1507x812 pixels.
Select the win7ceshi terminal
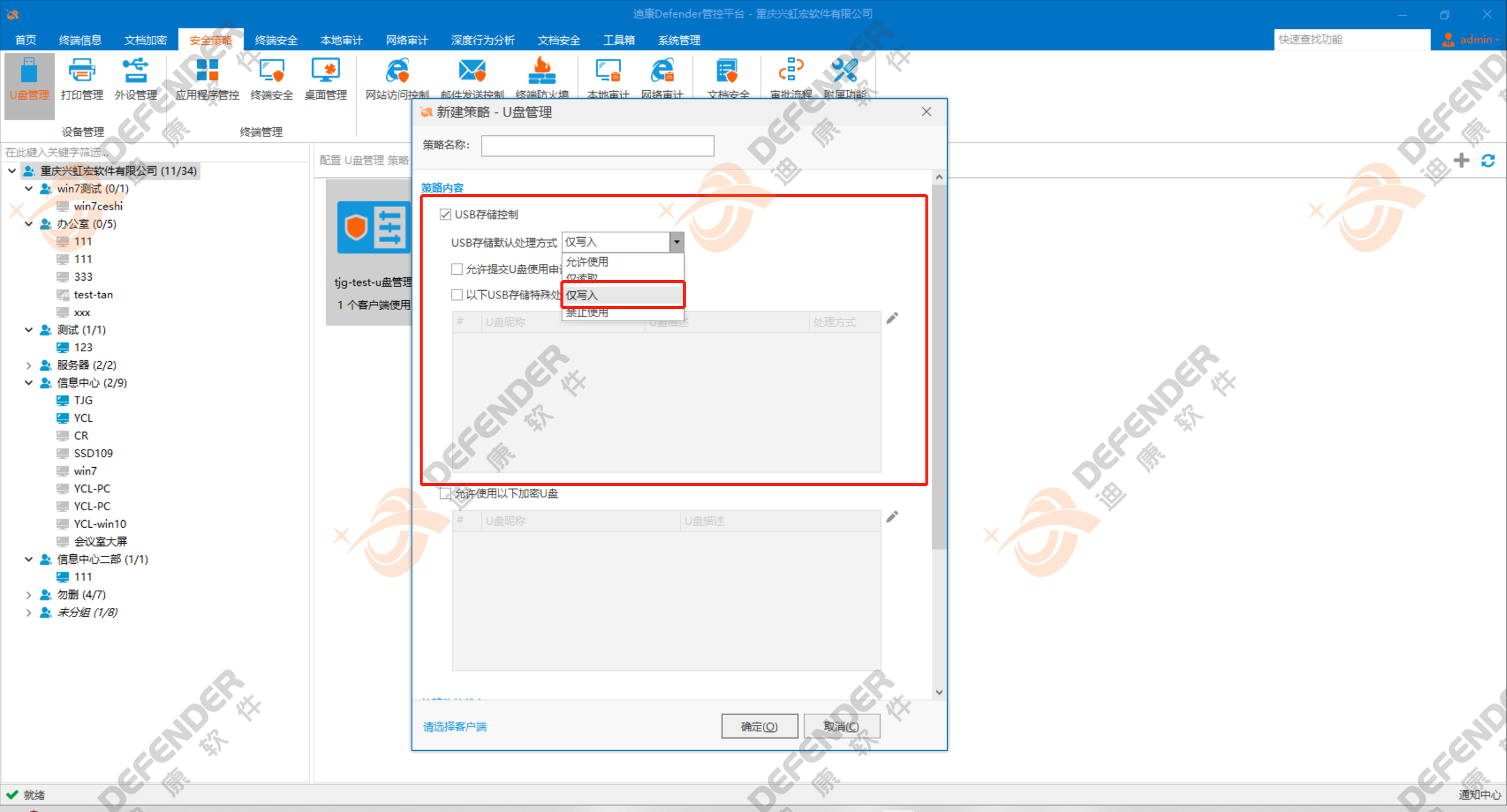click(98, 206)
